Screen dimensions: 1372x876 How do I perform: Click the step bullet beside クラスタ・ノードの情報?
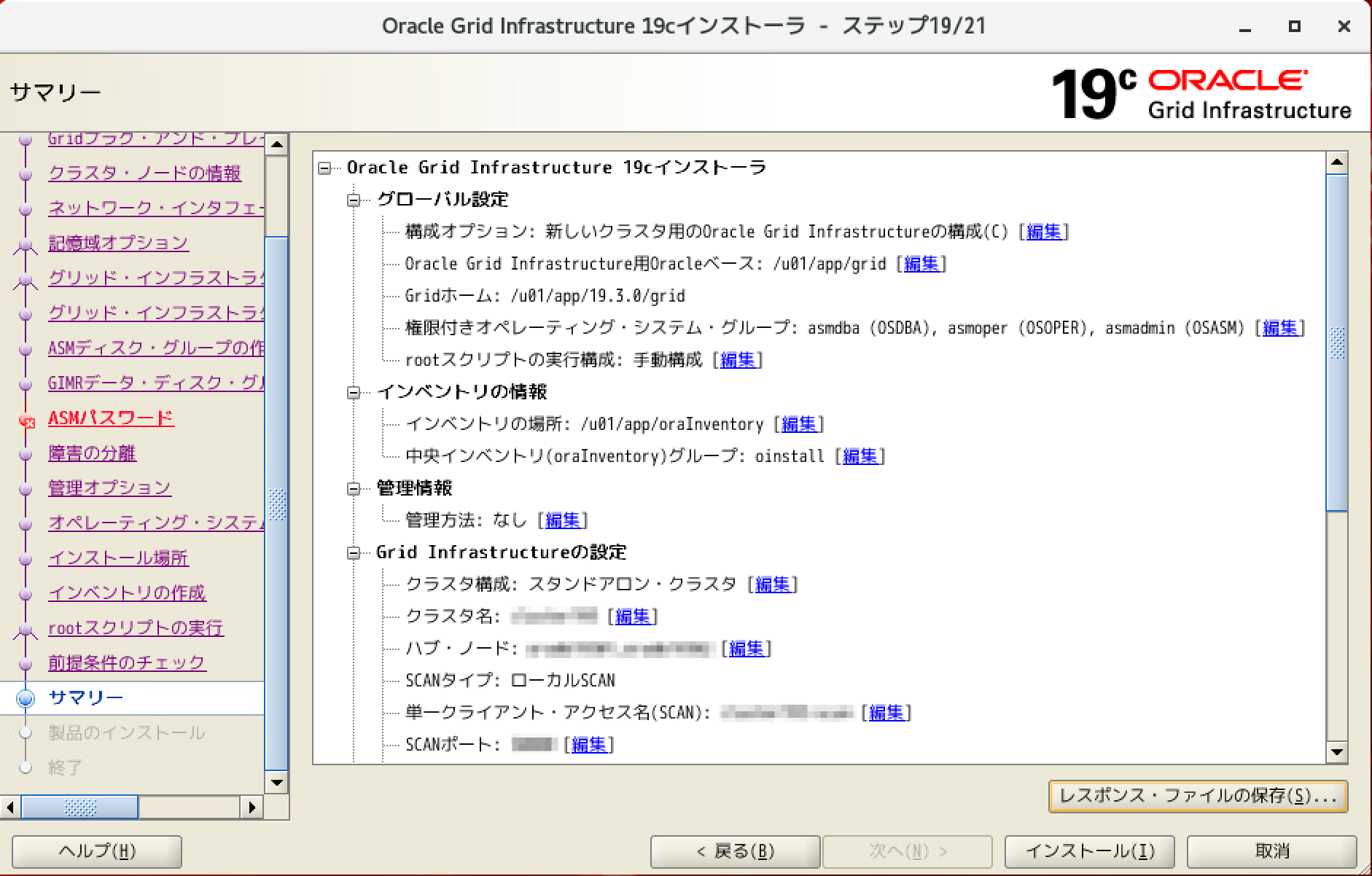pos(26,174)
